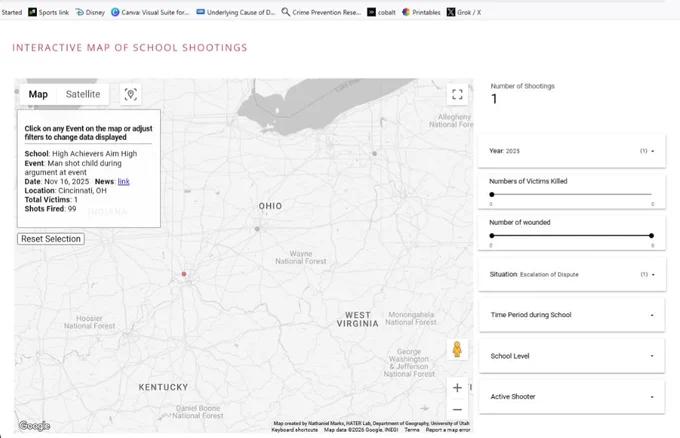The image size is (680, 438).
Task: Click the WEST VIRGINIA map label
Action: (358, 319)
